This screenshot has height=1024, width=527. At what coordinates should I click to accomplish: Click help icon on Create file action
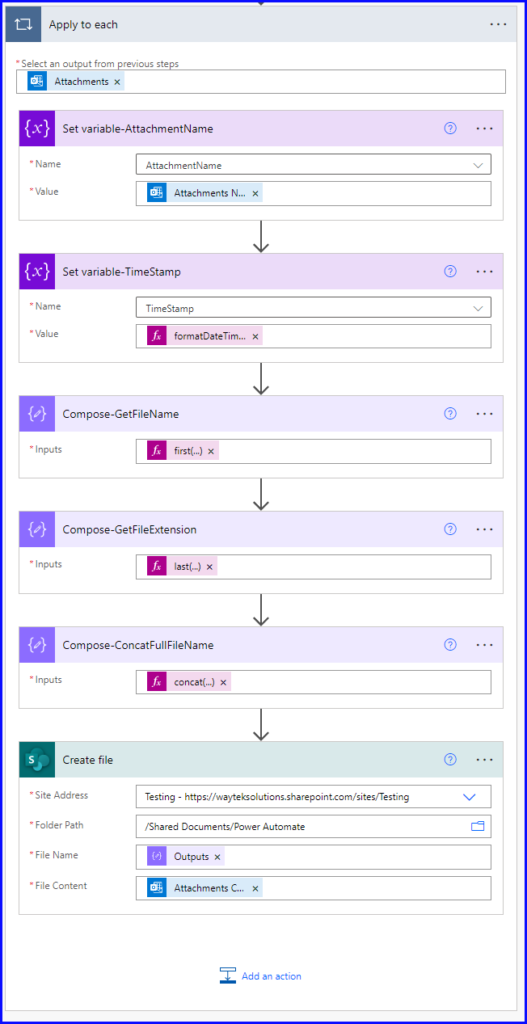(x=450, y=760)
